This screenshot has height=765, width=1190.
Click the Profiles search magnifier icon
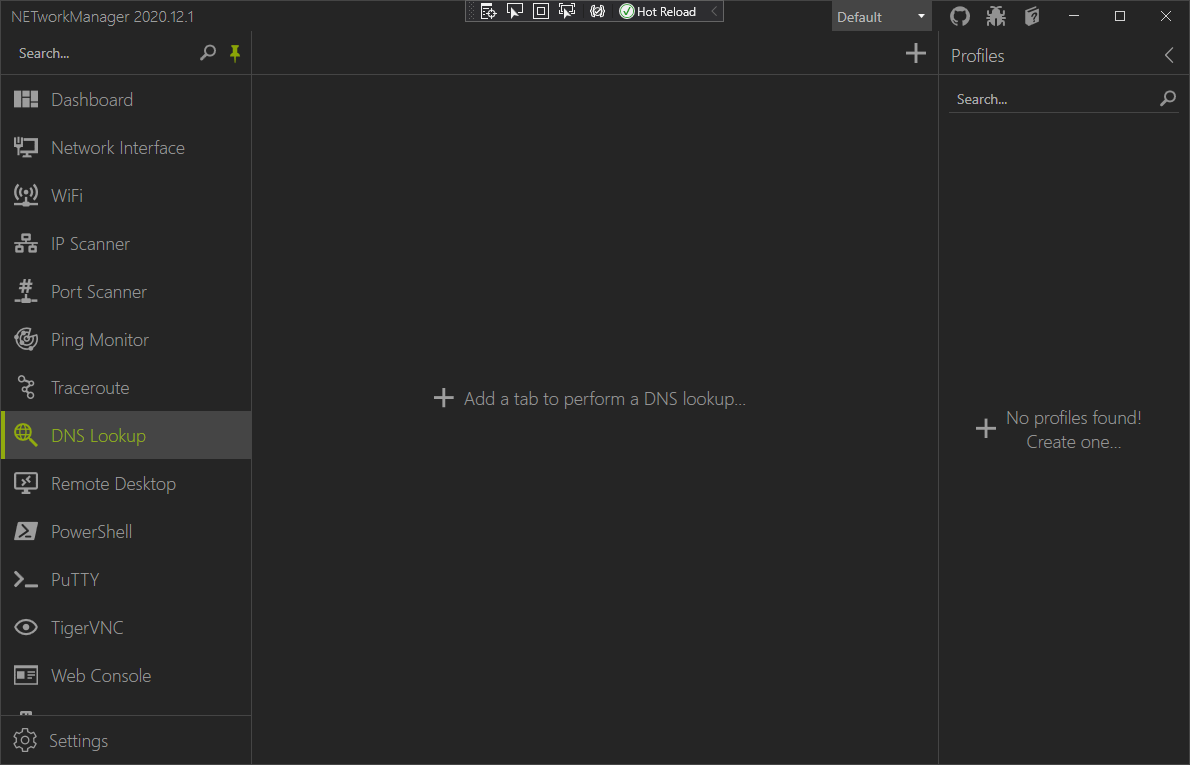pyautogui.click(x=1168, y=99)
